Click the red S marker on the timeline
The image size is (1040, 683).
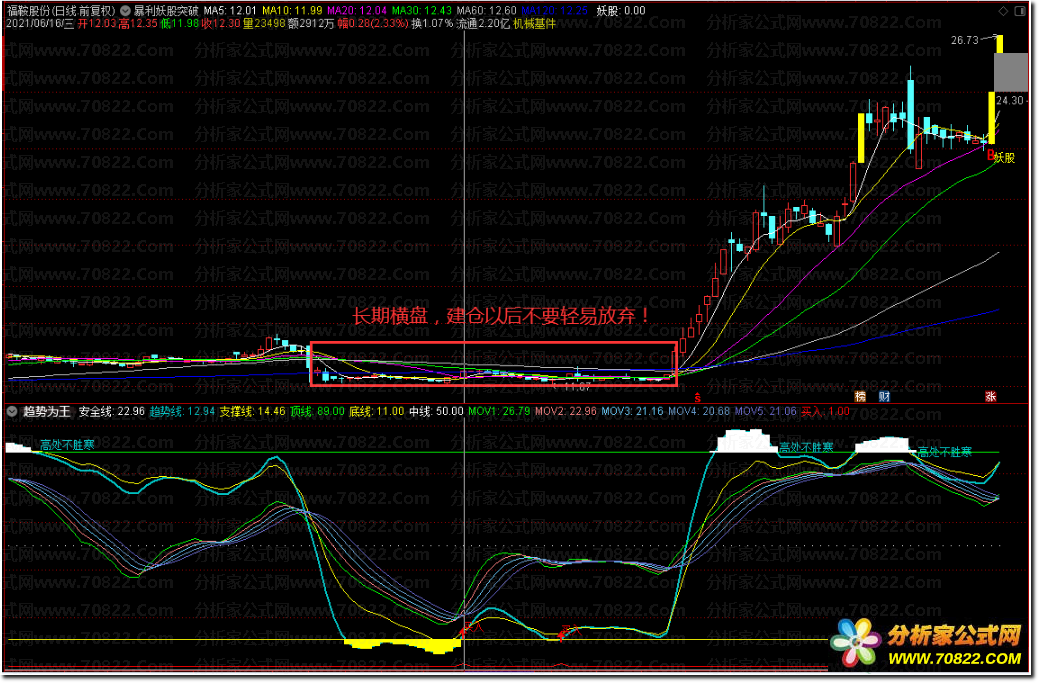coord(697,398)
